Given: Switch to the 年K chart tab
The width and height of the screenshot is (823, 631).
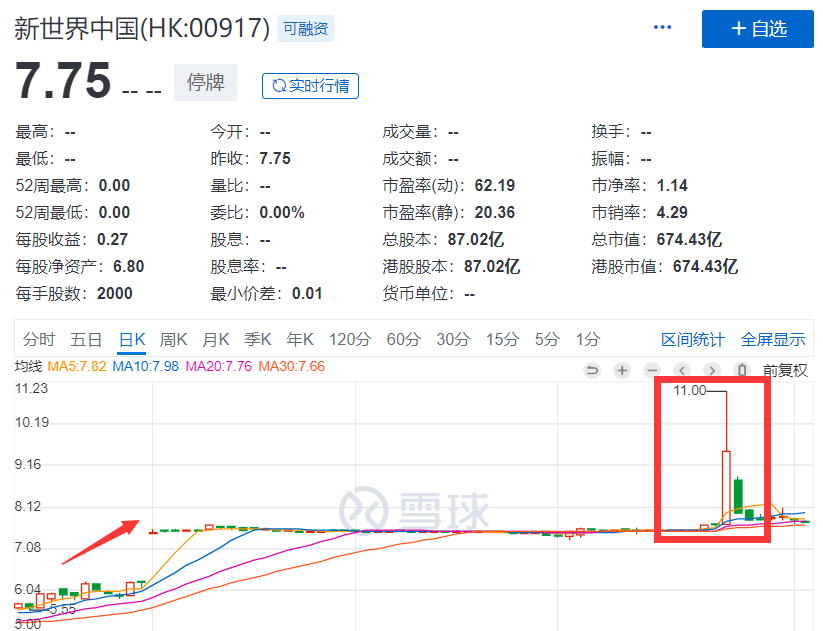Looking at the screenshot, I should [300, 340].
